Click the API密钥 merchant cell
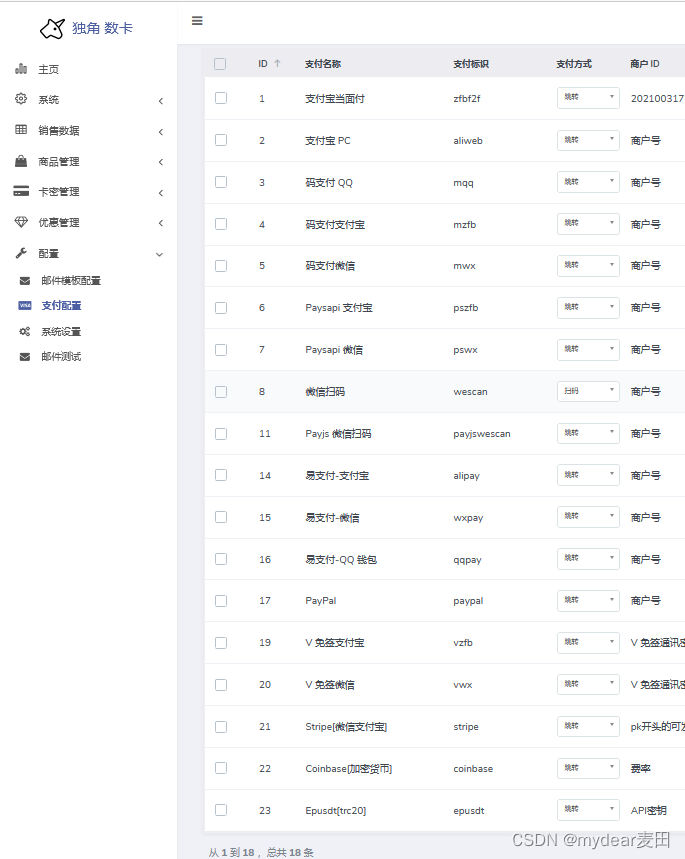685x859 pixels. pyautogui.click(x=648, y=810)
